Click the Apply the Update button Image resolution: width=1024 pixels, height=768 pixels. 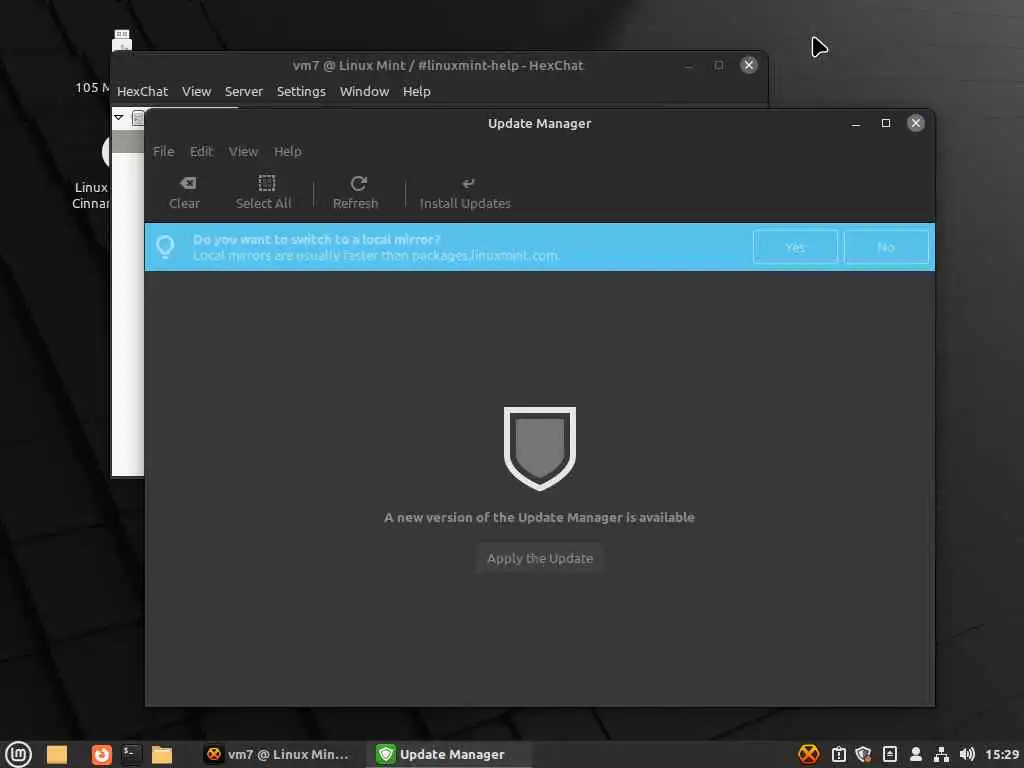[x=539, y=558]
